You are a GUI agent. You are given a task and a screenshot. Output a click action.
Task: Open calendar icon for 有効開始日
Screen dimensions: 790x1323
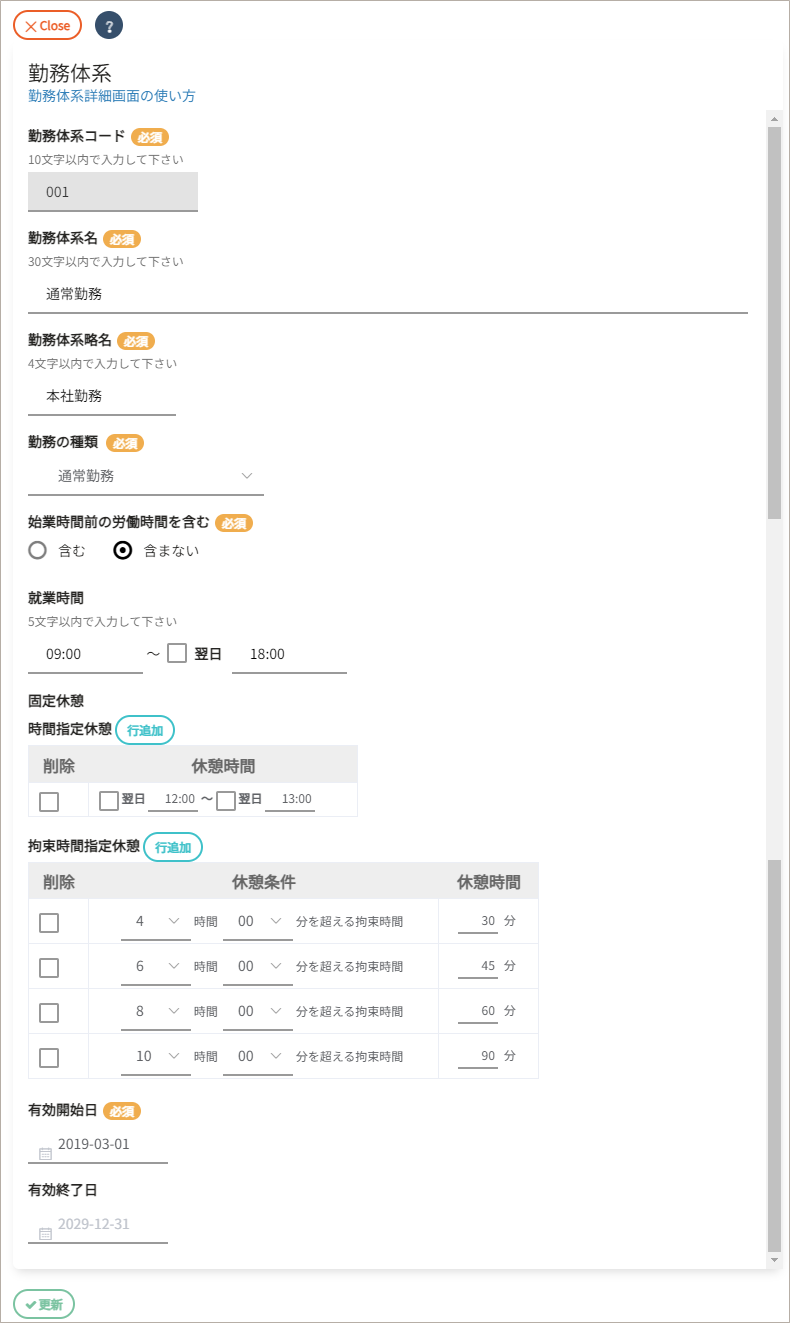45,1153
